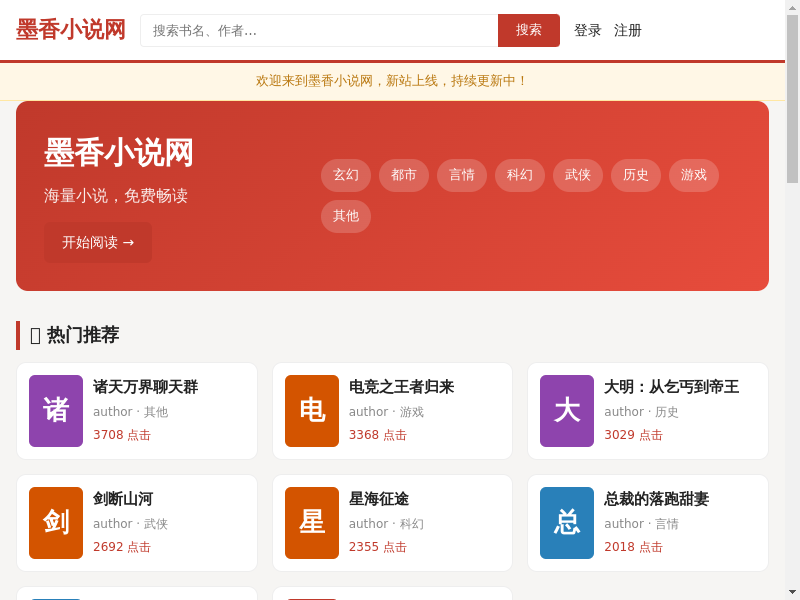800x600 pixels.
Task: Click the scrollbar up arrow
Action: pyautogui.click(x=792, y=7)
